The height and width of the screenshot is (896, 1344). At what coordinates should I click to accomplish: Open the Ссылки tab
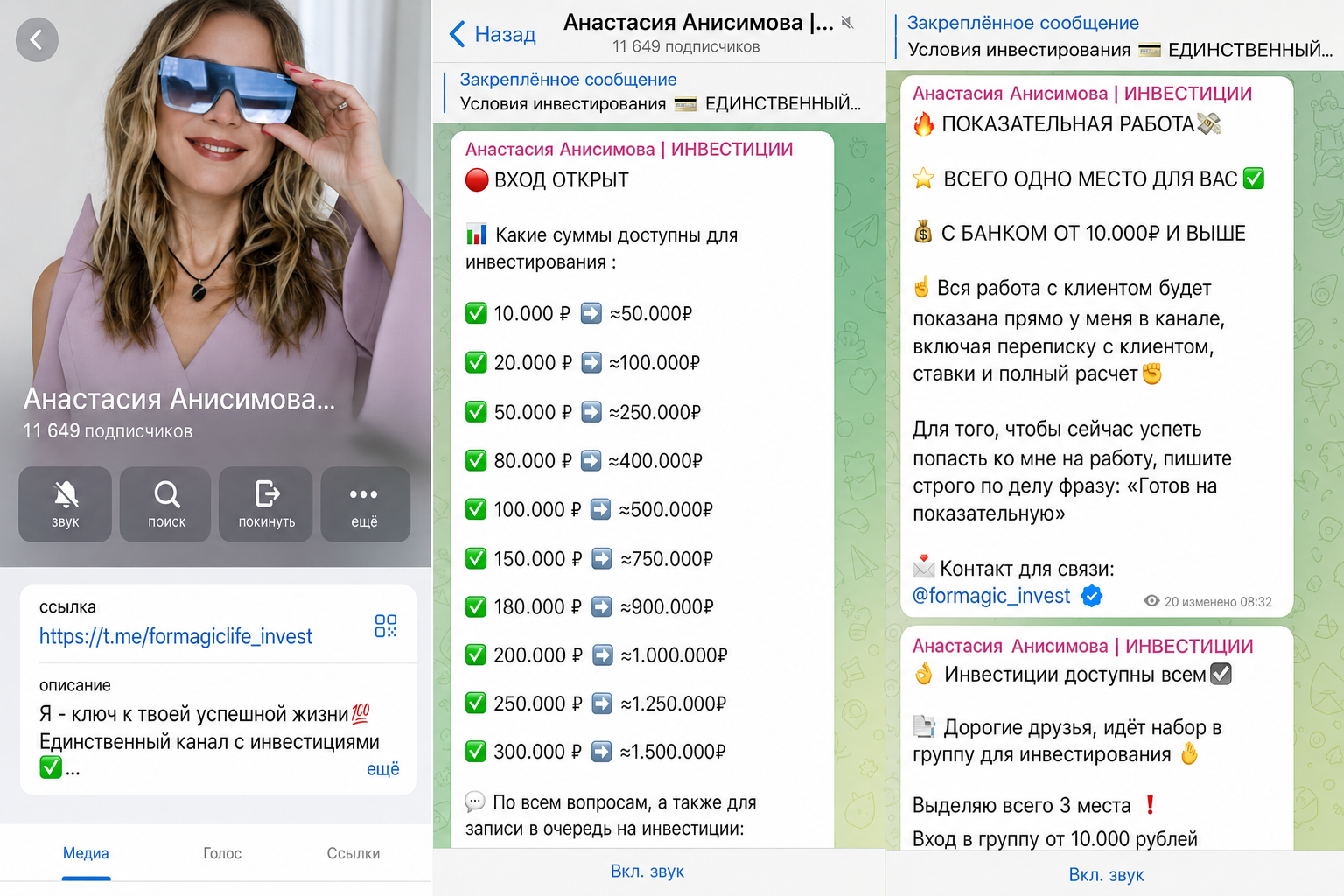click(x=353, y=853)
